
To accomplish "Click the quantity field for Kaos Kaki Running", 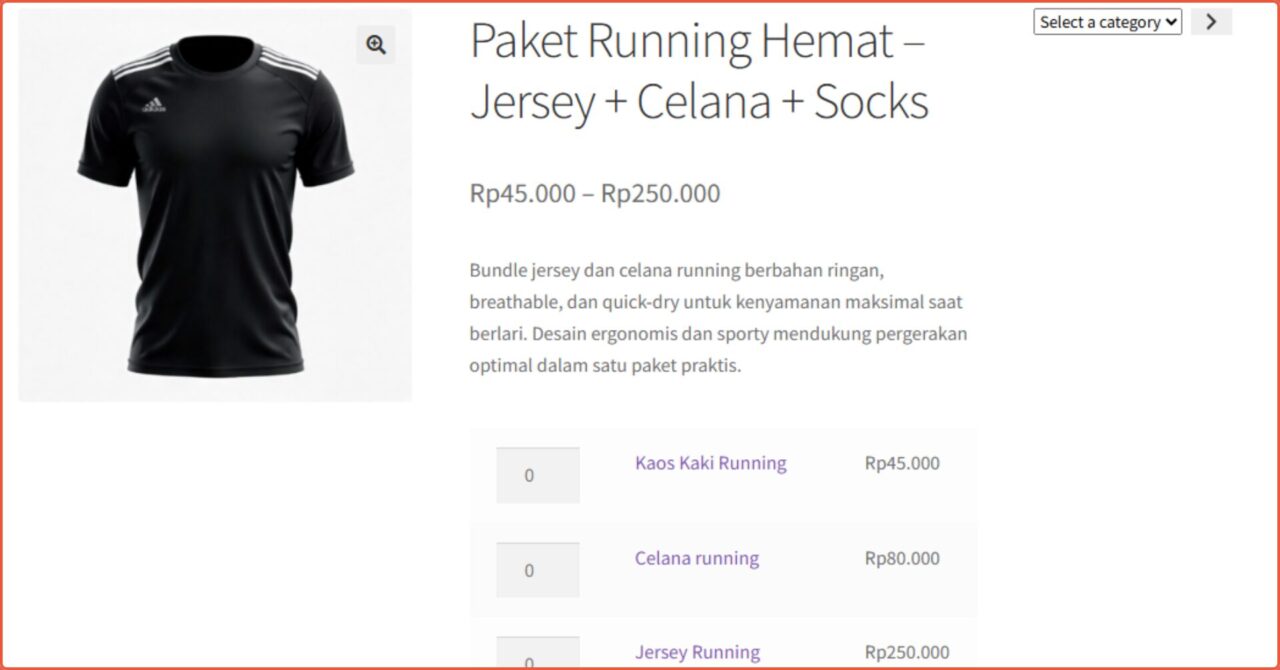I will pos(538,475).
